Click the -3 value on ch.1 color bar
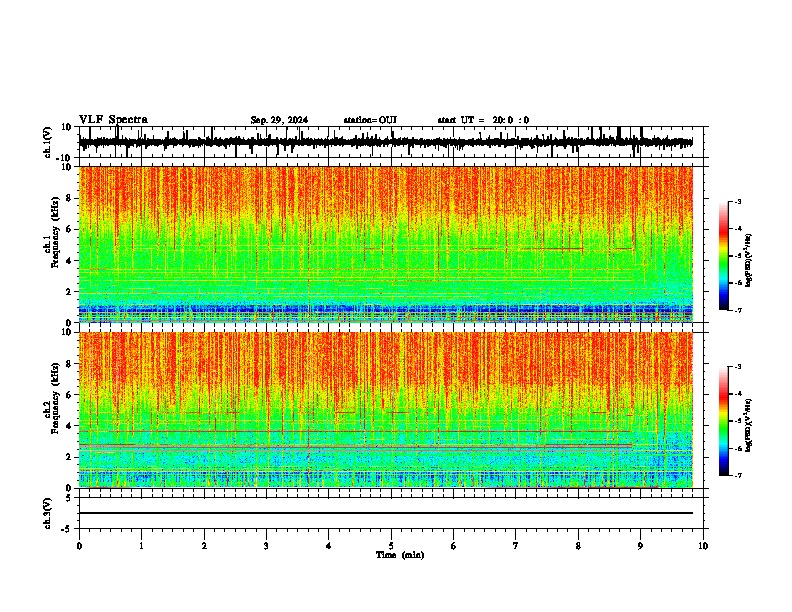Screen dimensions: 792x612 (x=738, y=201)
